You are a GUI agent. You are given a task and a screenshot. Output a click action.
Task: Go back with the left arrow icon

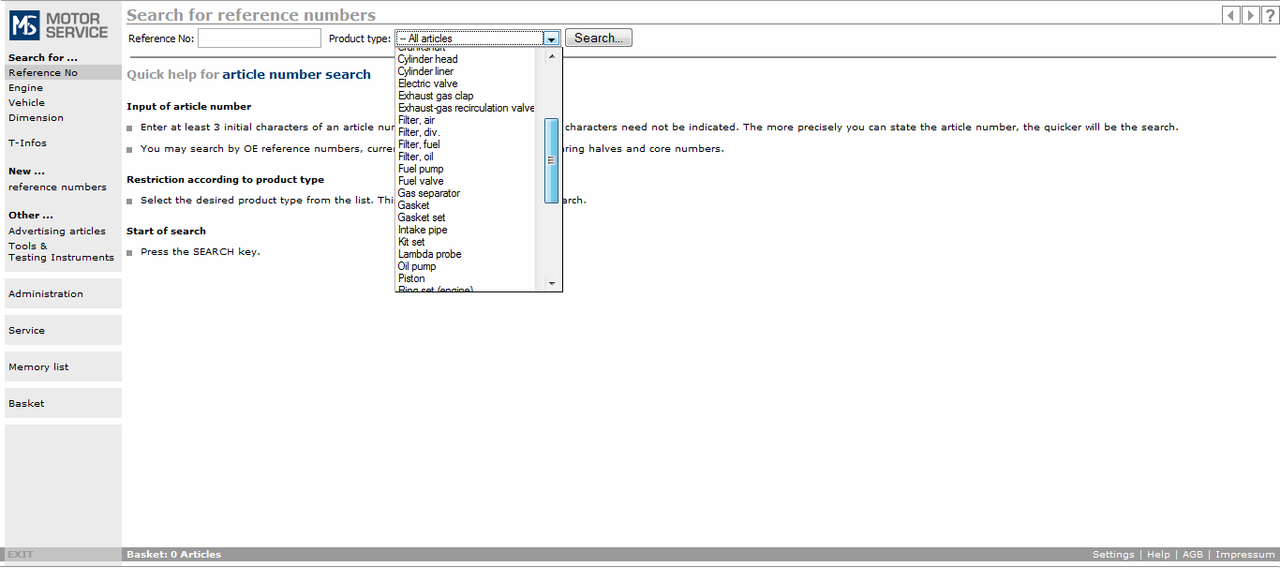[x=1231, y=15]
